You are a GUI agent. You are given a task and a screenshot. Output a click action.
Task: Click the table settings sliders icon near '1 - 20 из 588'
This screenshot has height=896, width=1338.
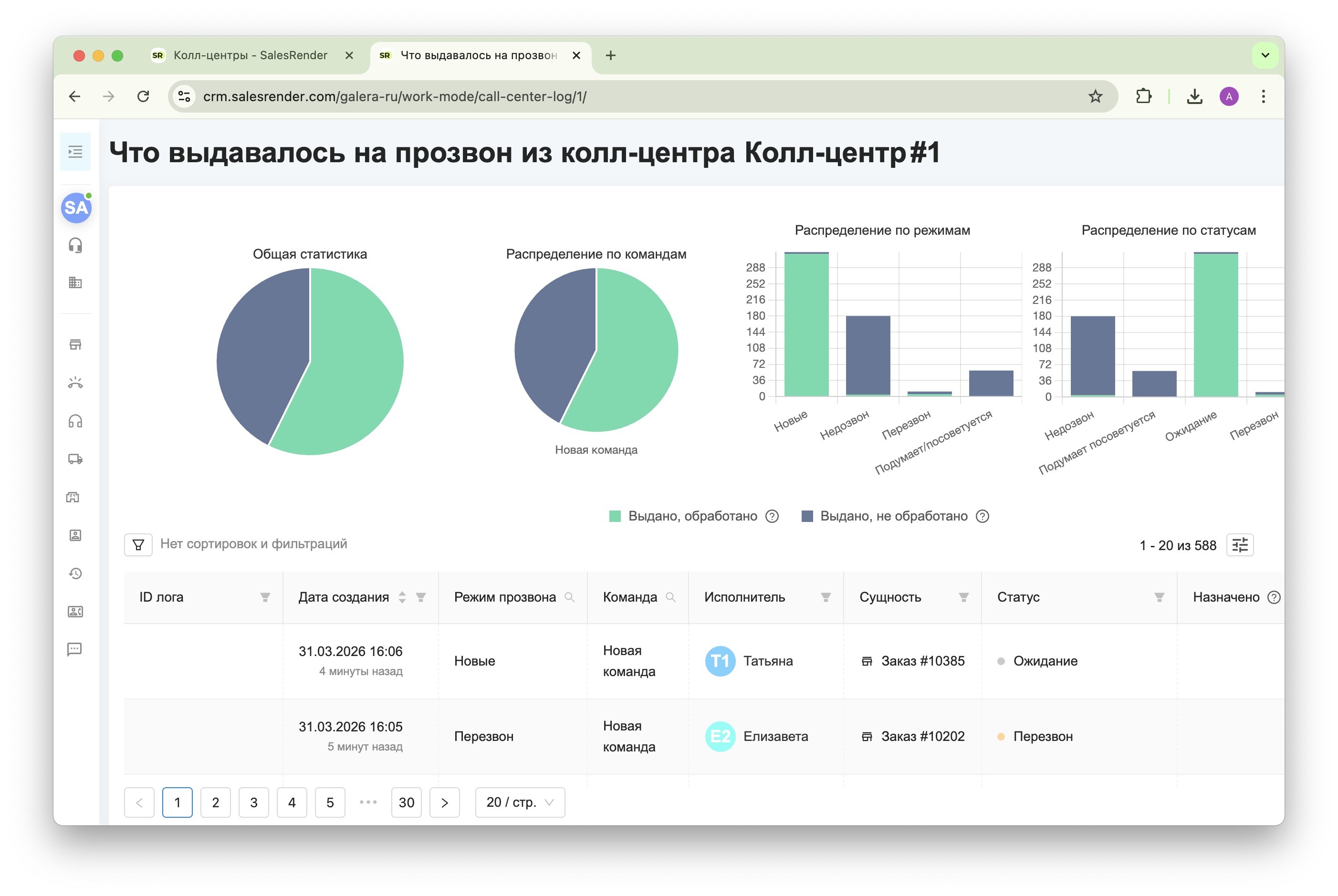point(1240,544)
